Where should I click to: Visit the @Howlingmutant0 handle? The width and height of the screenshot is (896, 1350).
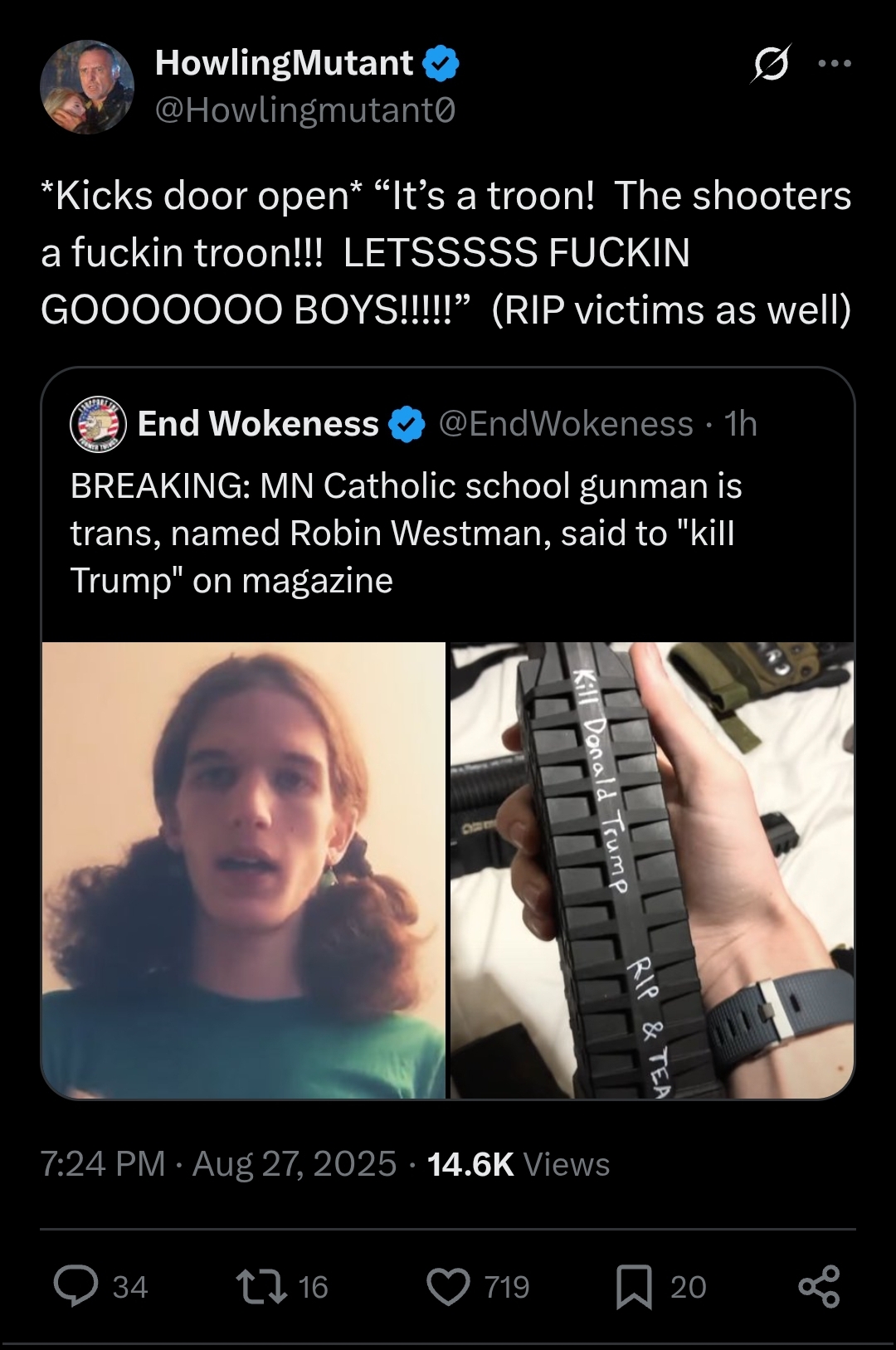[305, 110]
